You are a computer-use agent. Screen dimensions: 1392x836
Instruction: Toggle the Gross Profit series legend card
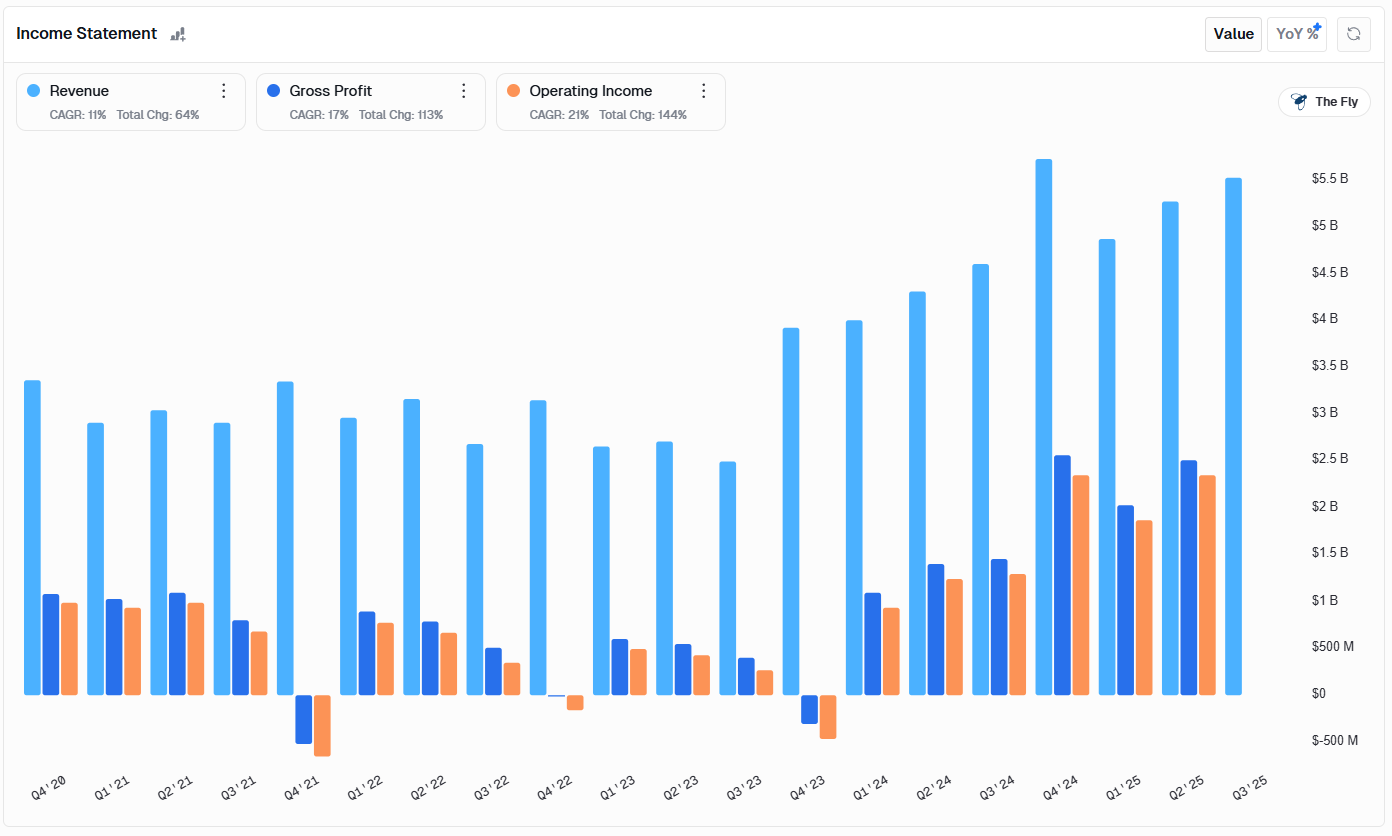coord(360,102)
